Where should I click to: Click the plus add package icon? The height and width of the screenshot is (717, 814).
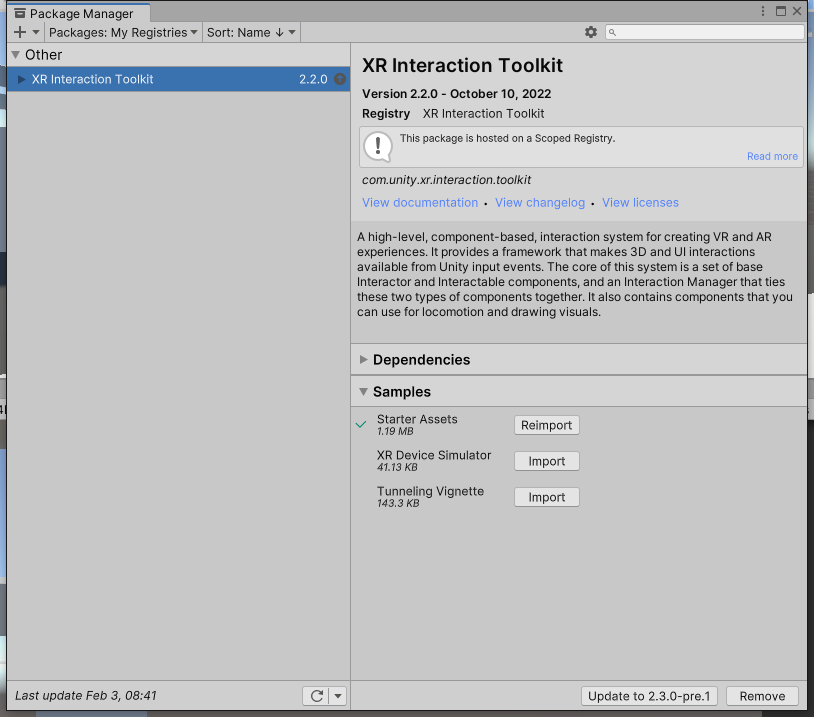click(x=20, y=32)
